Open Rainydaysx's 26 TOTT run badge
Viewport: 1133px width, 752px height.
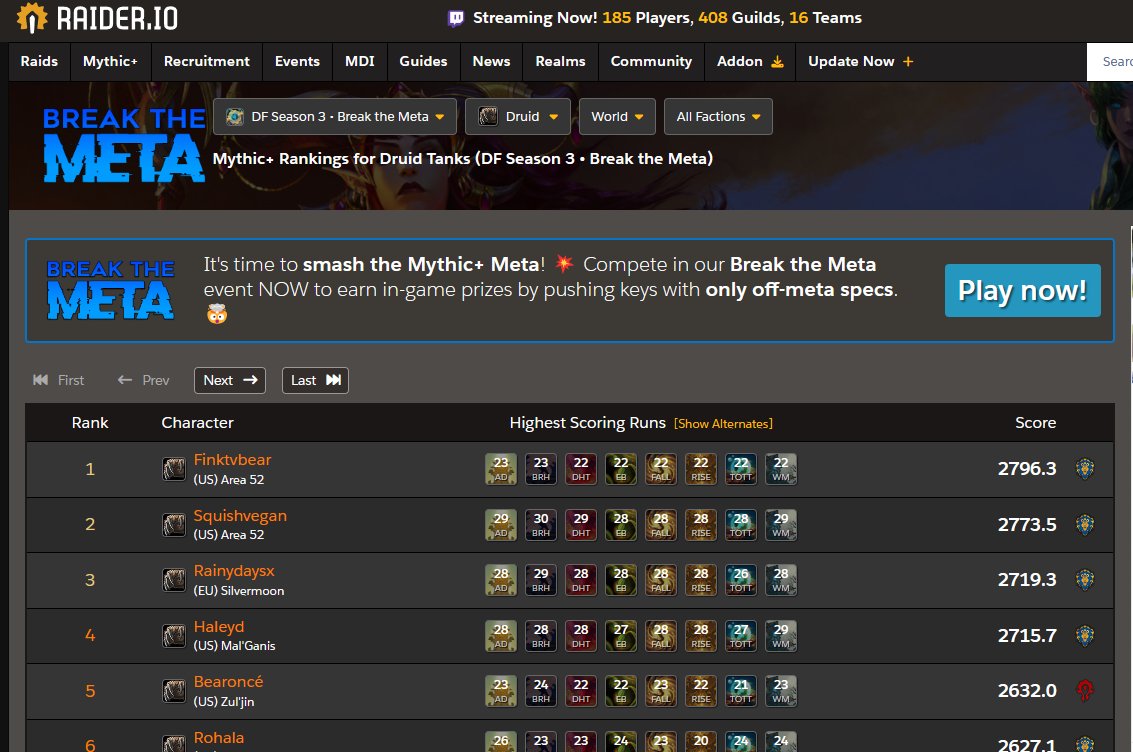[x=741, y=579]
